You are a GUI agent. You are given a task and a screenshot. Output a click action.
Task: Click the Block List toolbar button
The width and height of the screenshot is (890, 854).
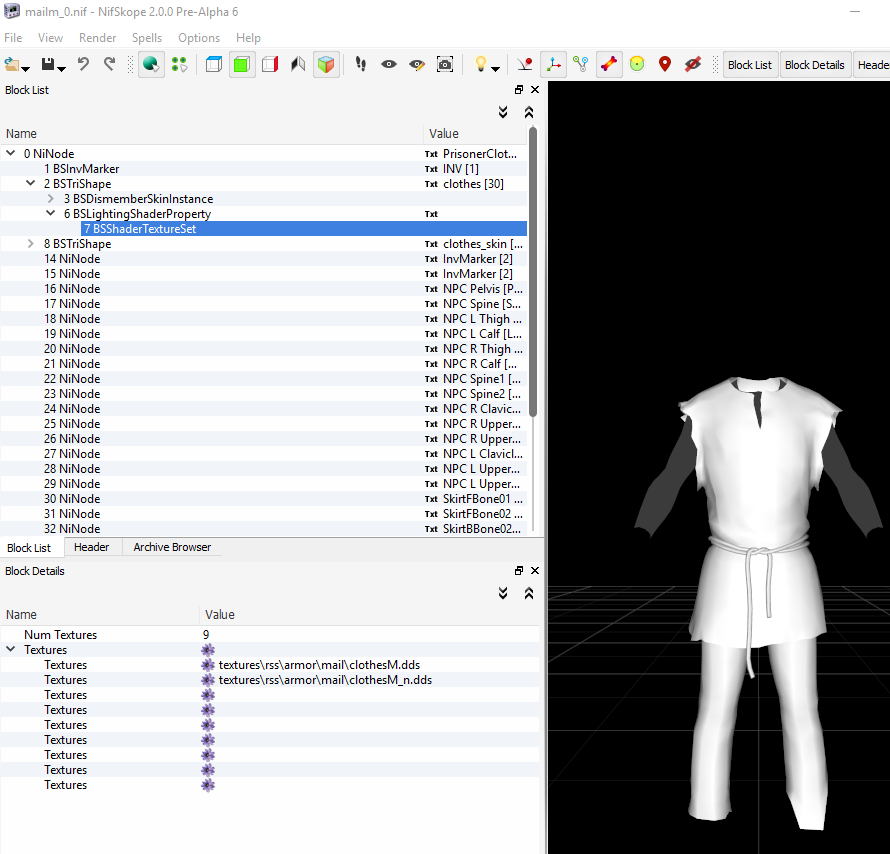[749, 65]
